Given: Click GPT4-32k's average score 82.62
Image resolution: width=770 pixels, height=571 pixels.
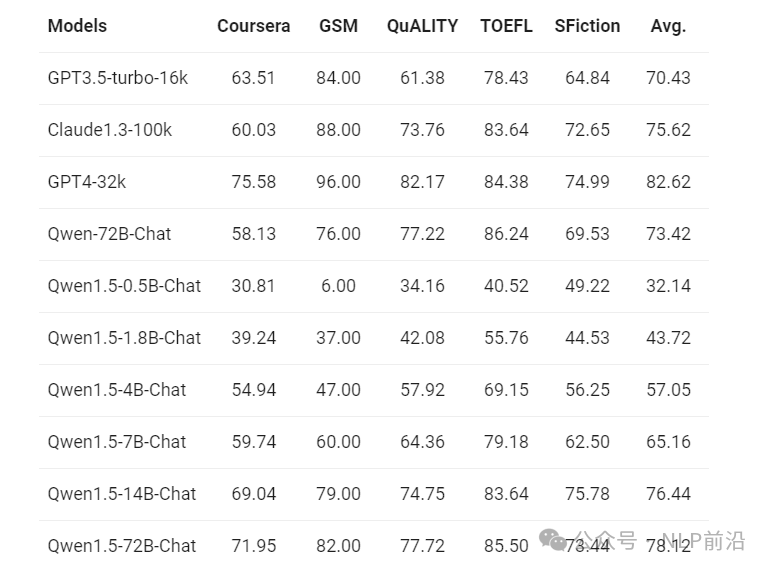Looking at the screenshot, I should [668, 182].
